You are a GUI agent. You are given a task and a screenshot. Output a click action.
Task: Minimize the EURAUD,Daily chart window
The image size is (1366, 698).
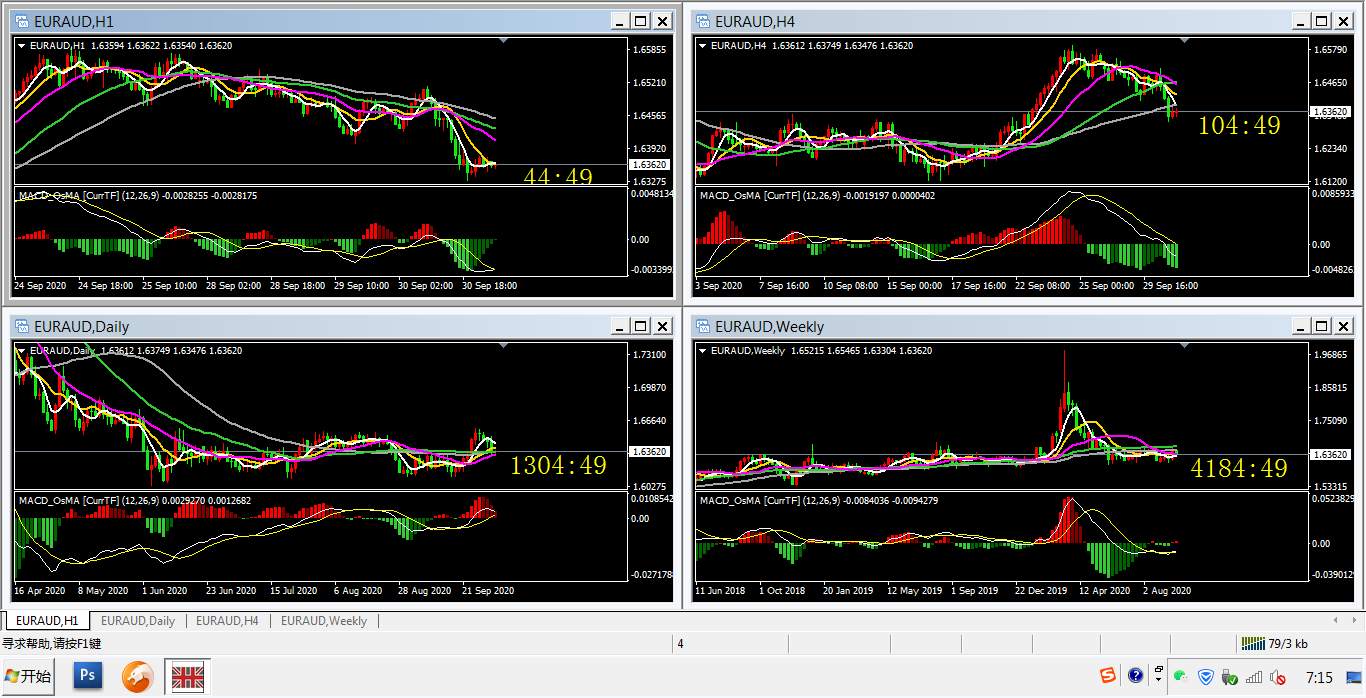click(619, 326)
